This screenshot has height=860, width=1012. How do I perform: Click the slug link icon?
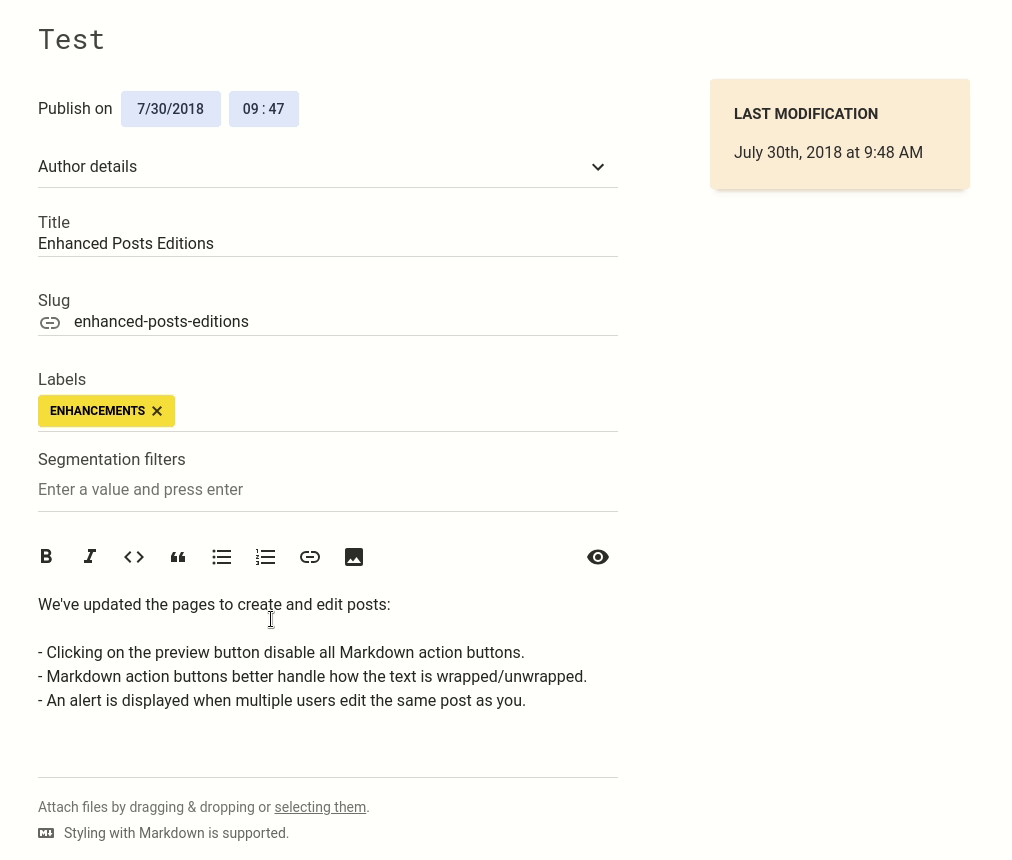pyautogui.click(x=50, y=323)
